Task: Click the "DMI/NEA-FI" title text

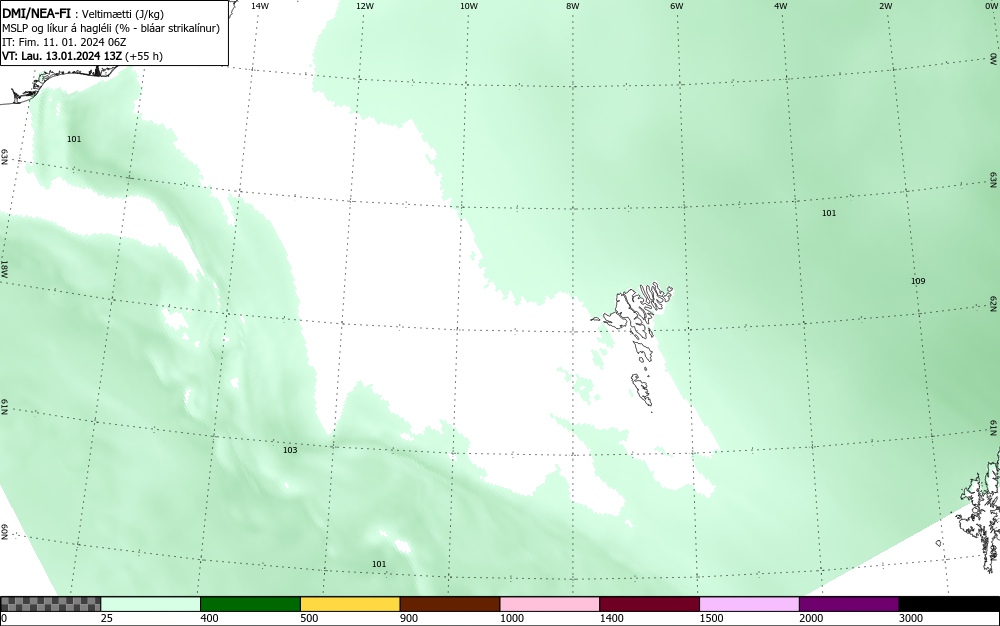Action: 36,13
